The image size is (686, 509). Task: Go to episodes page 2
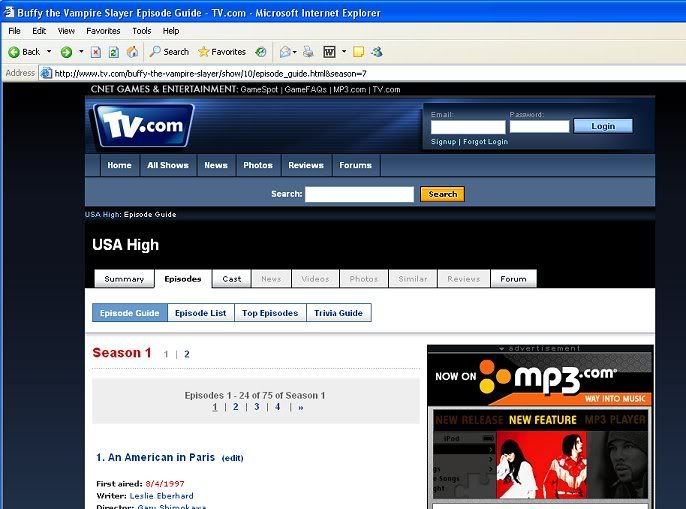click(236, 407)
